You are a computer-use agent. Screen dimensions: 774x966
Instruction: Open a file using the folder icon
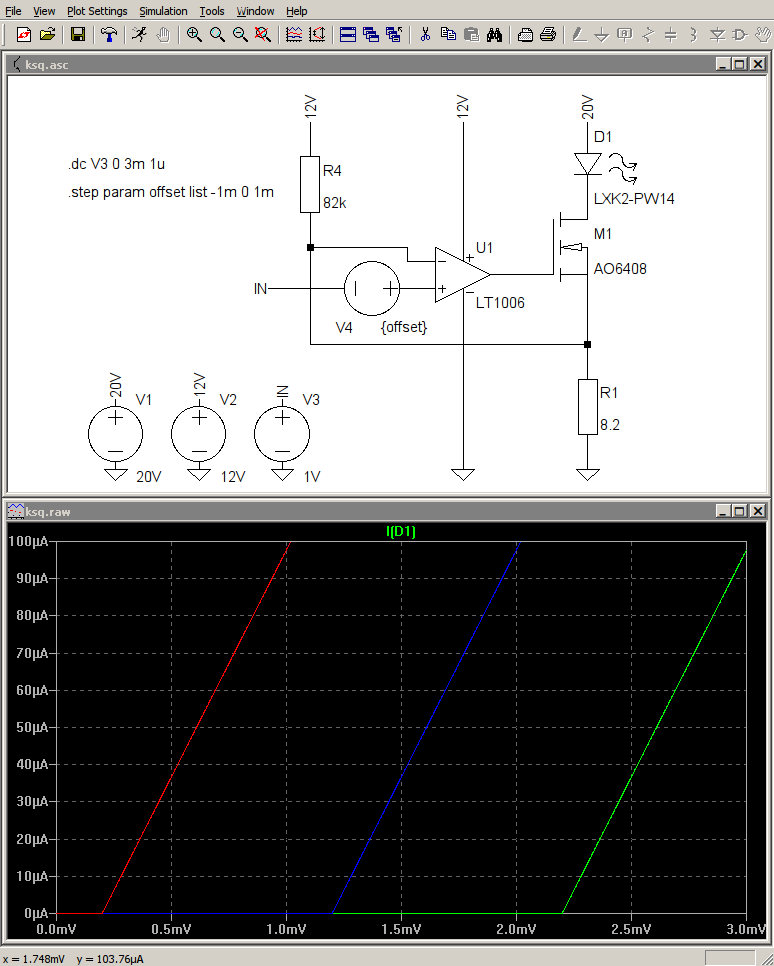tap(48, 34)
